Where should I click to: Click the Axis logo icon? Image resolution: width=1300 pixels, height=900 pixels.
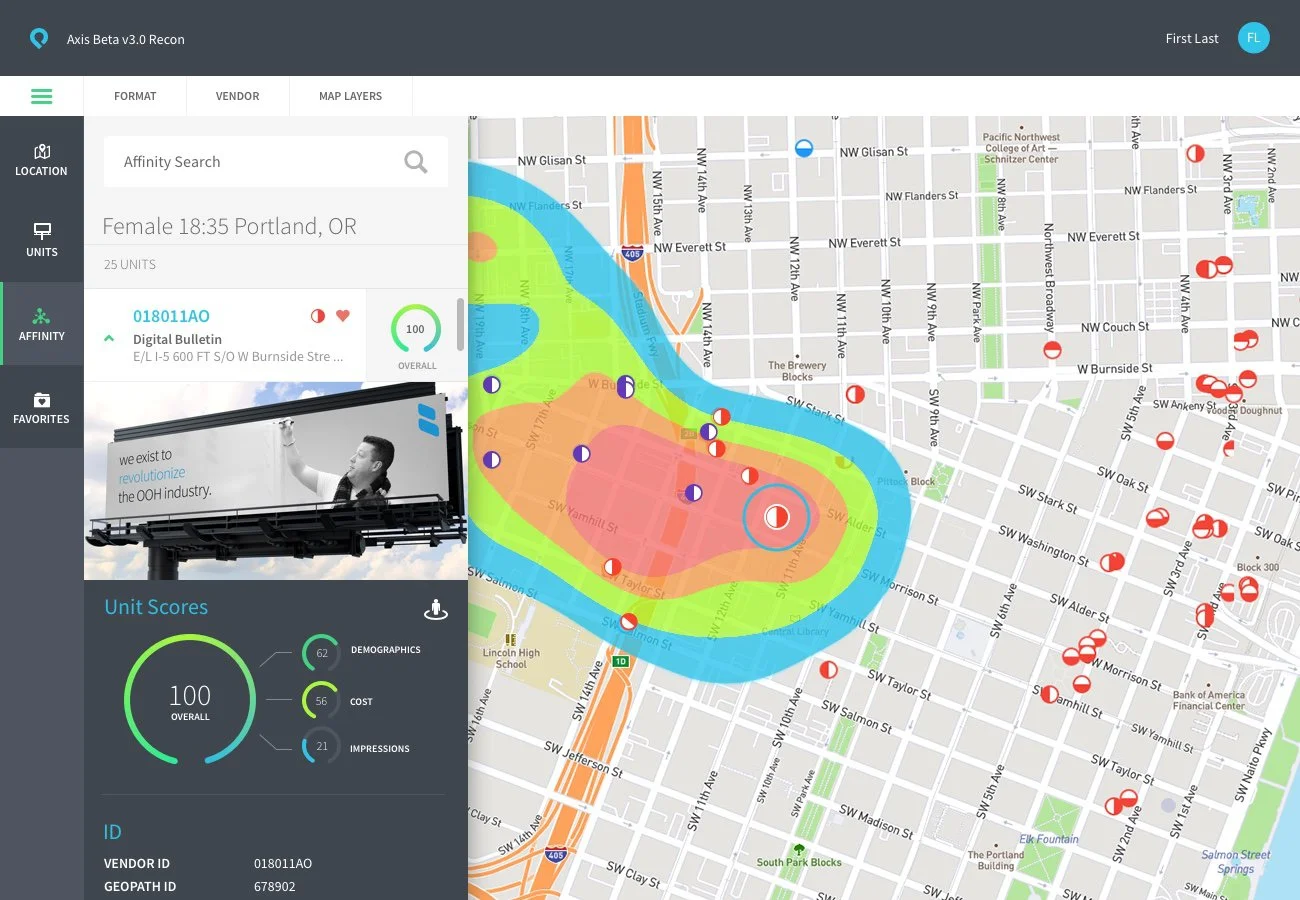click(38, 39)
